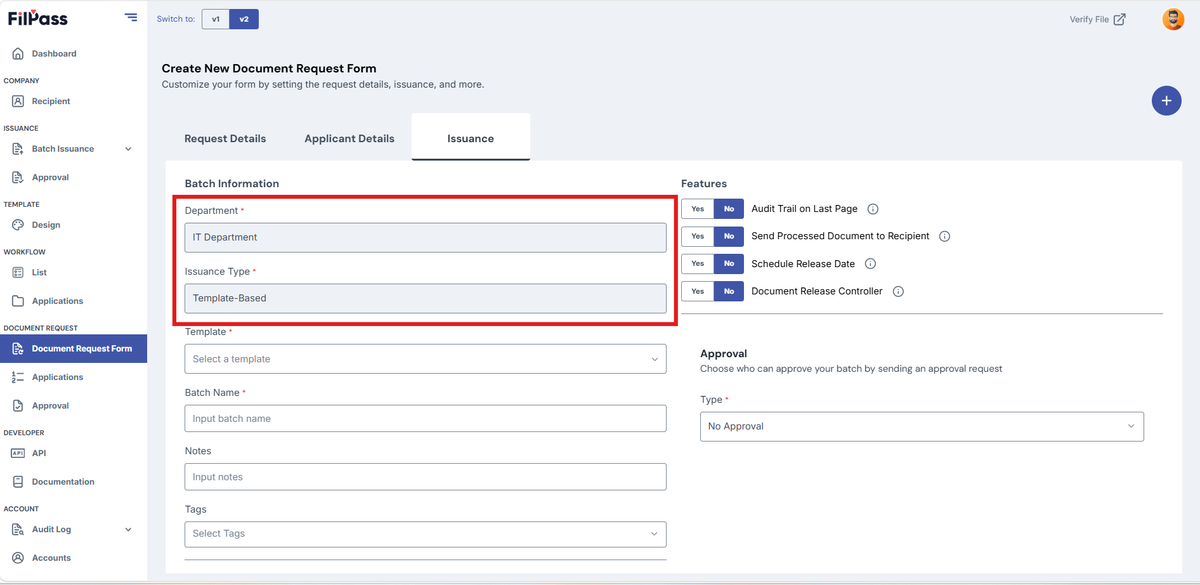Switch to the Applicant Details tab
Screen dimensions: 1200x585
click(349, 139)
